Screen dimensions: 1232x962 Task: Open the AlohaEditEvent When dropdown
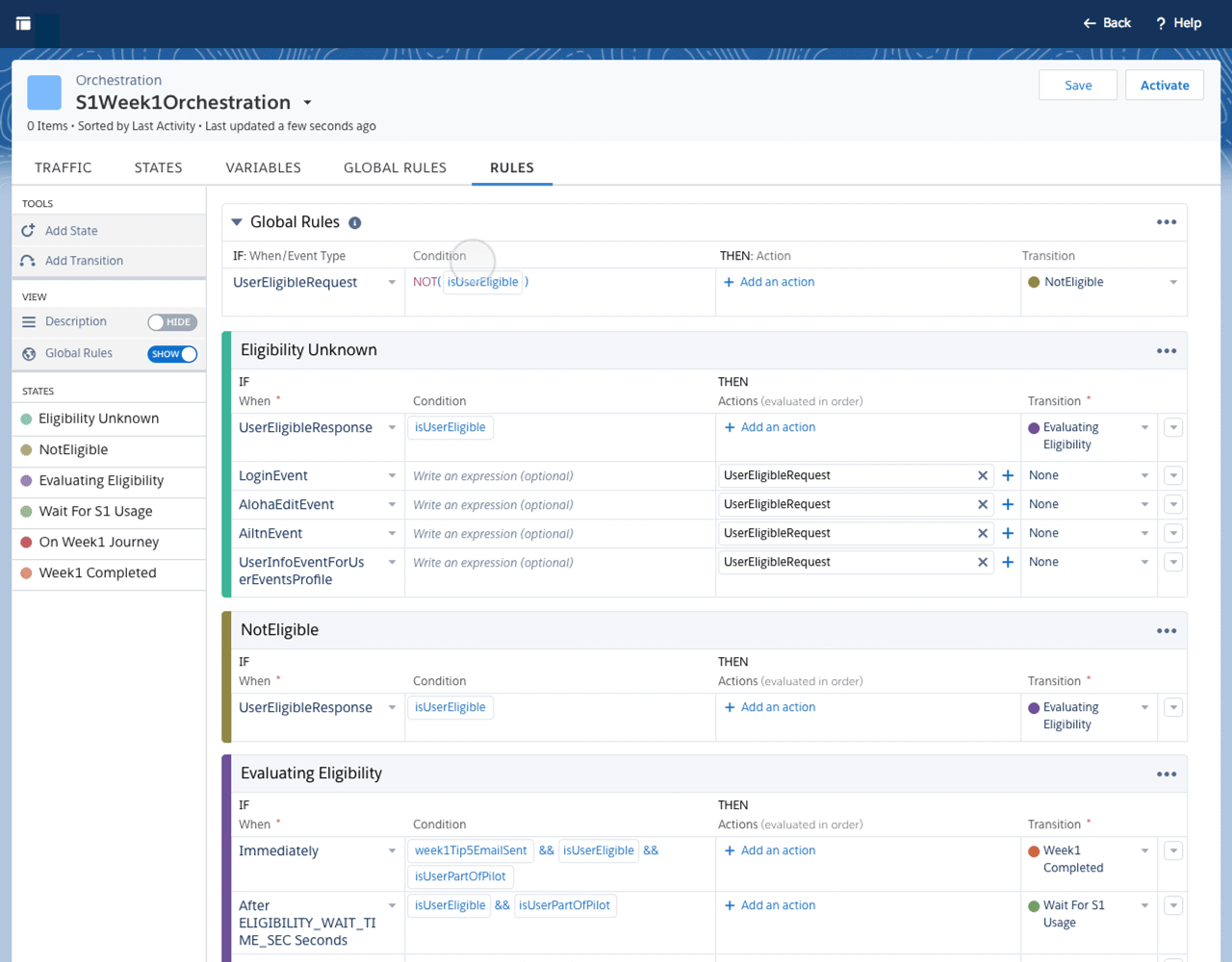pos(392,505)
